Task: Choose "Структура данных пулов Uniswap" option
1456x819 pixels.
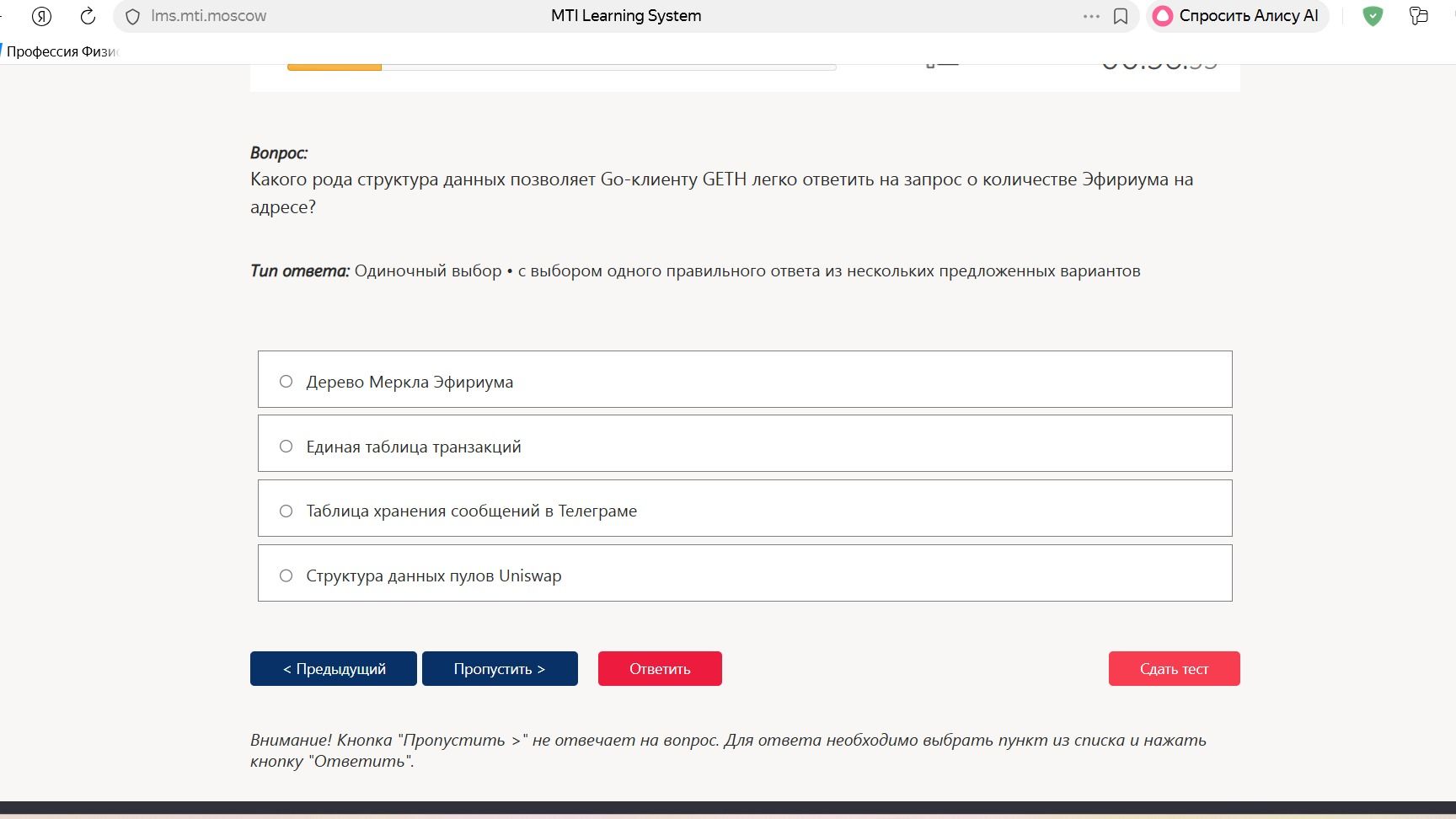Action: (745, 573)
